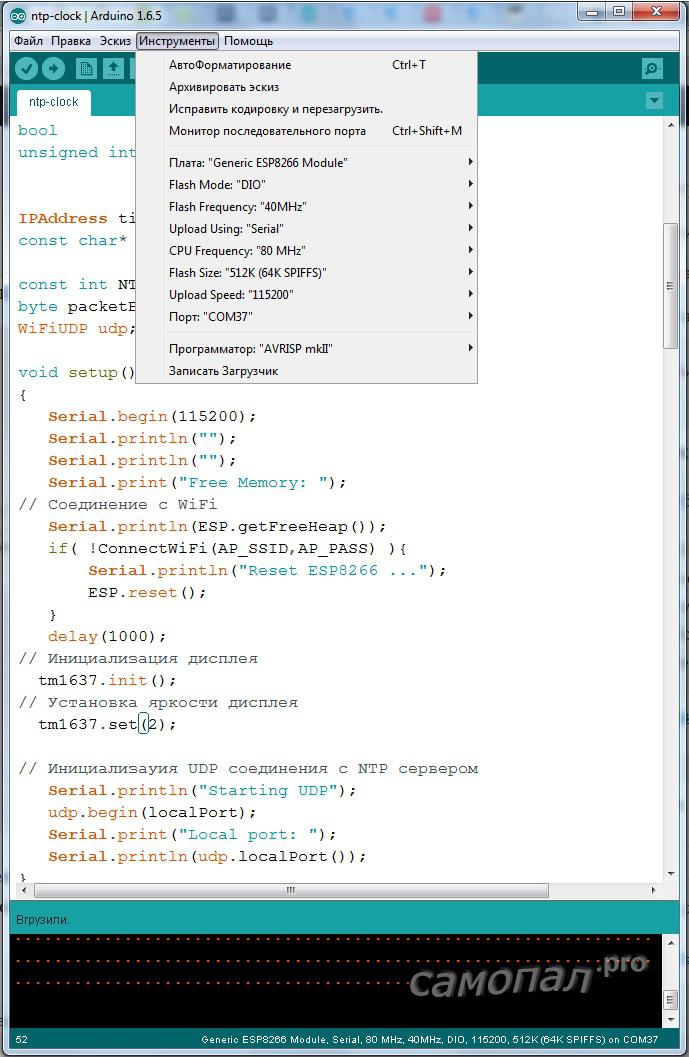Image resolution: width=689 pixels, height=1057 pixels.
Task: Click the editor scroll down arrow
Action: click(671, 874)
